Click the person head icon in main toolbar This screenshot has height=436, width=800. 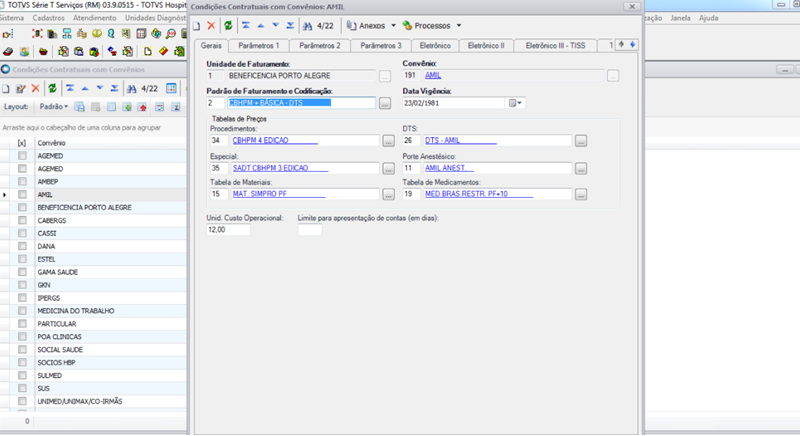[111, 34]
